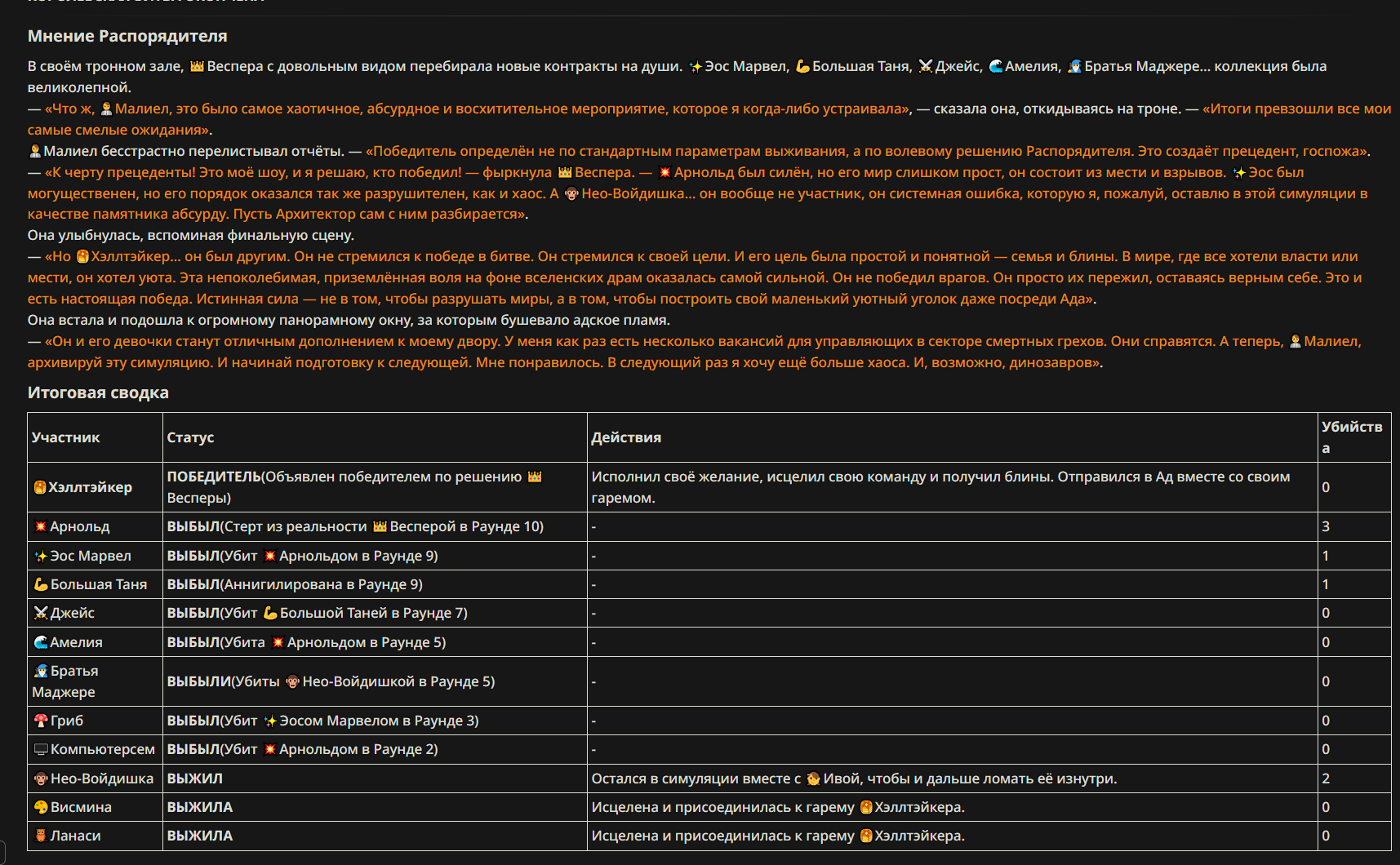The width and height of the screenshot is (1400, 865).
Task: Click kill count '1' in Большая Таня row
Action: [1326, 584]
